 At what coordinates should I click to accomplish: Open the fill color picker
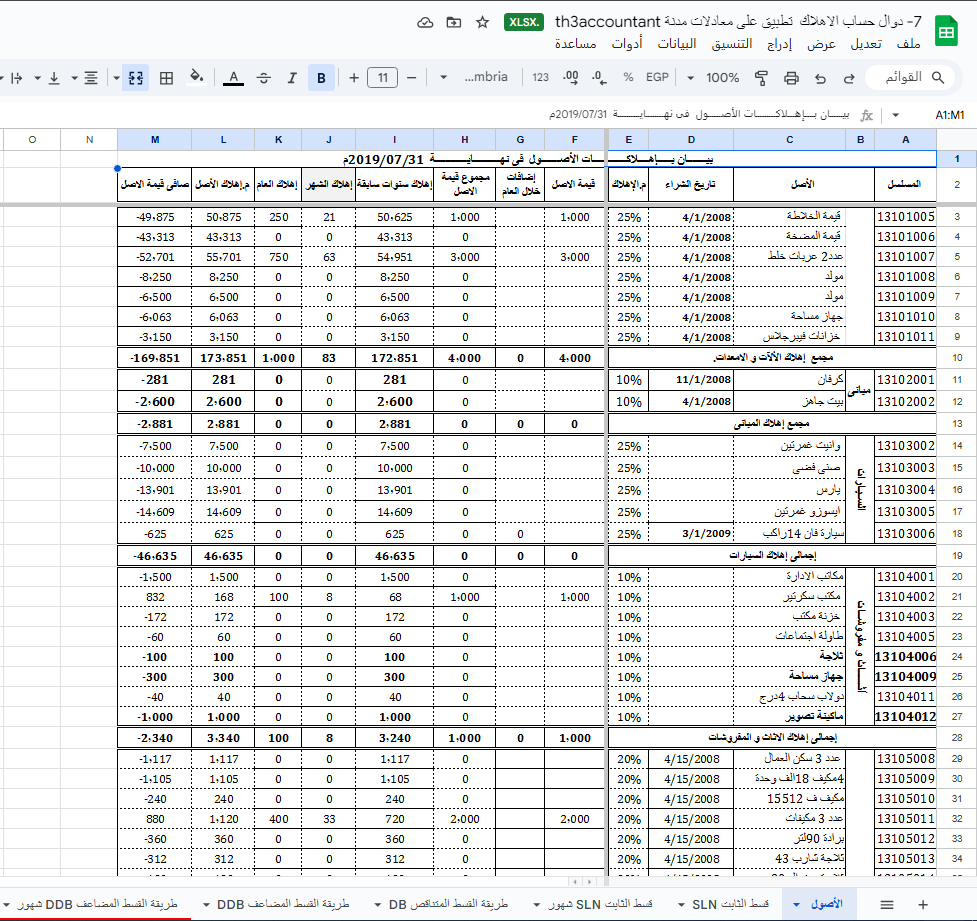[x=197, y=77]
